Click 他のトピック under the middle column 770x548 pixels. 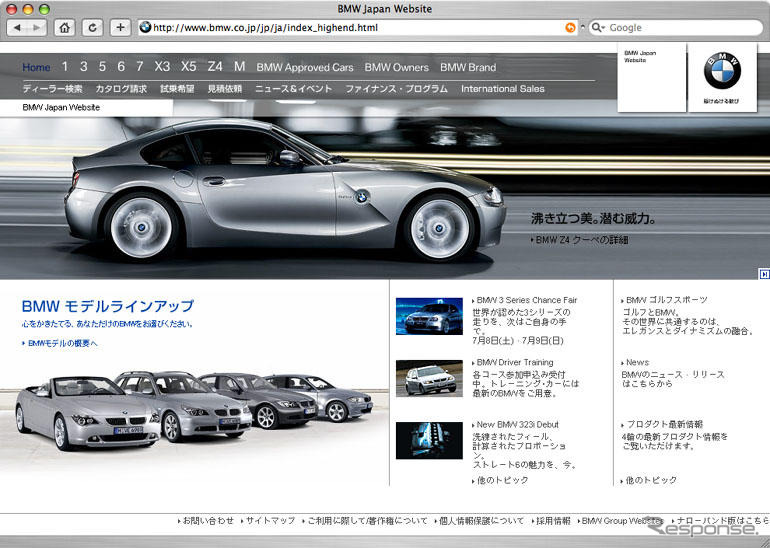[x=500, y=480]
